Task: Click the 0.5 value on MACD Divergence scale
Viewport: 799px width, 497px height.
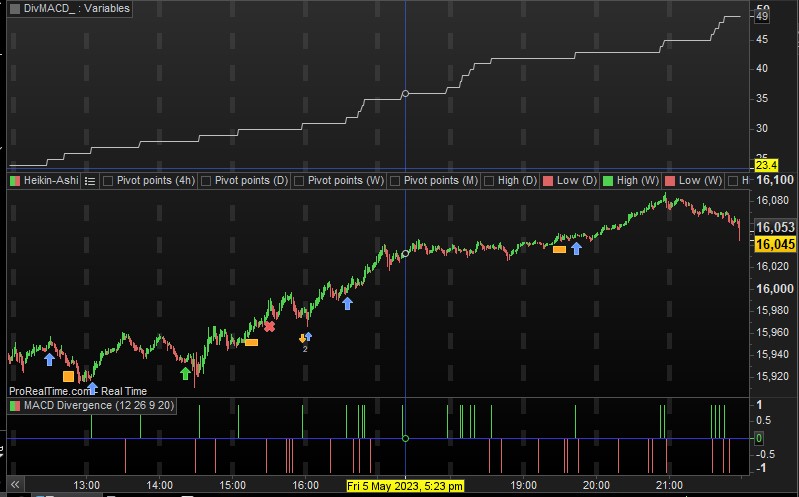Action: 764,421
